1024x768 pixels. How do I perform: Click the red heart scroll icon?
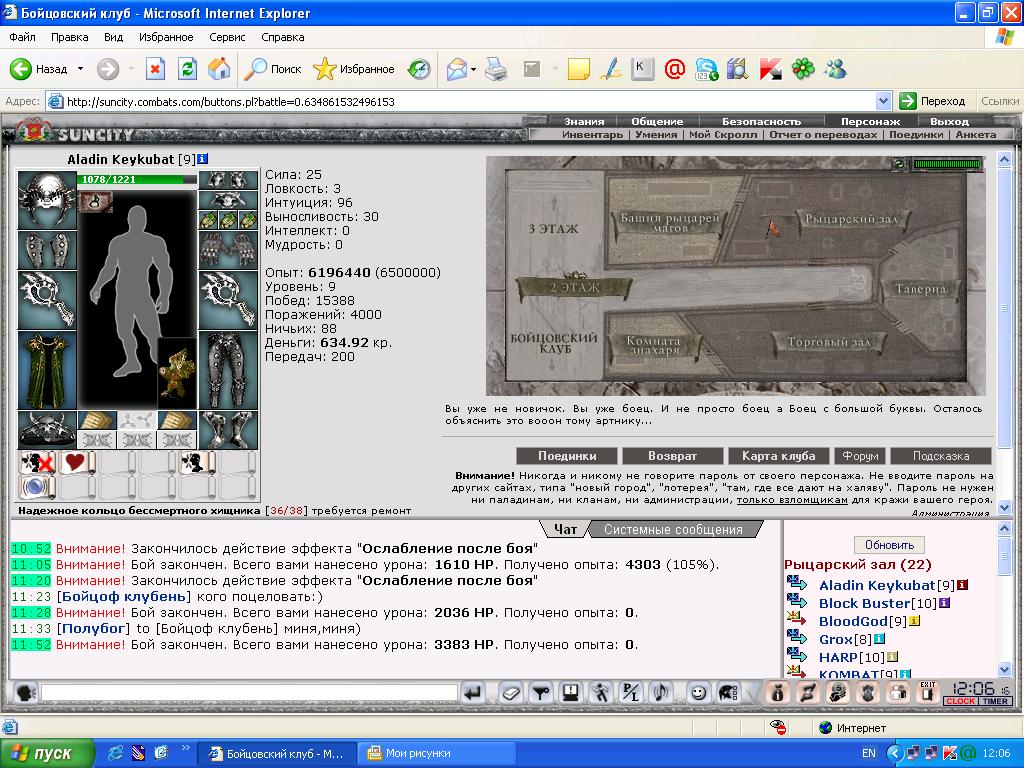(76, 462)
